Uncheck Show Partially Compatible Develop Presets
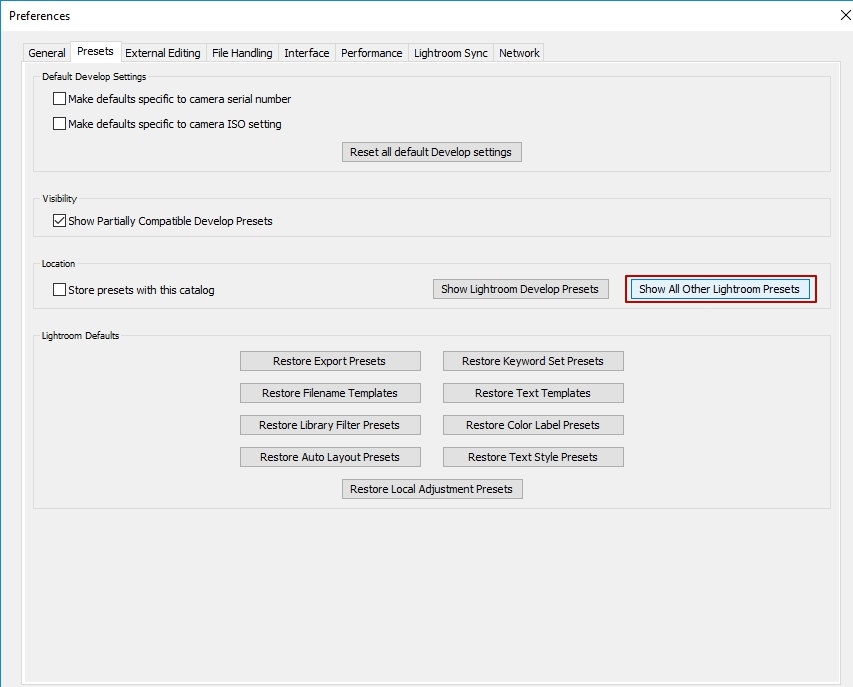The height and width of the screenshot is (687, 853). pos(60,220)
